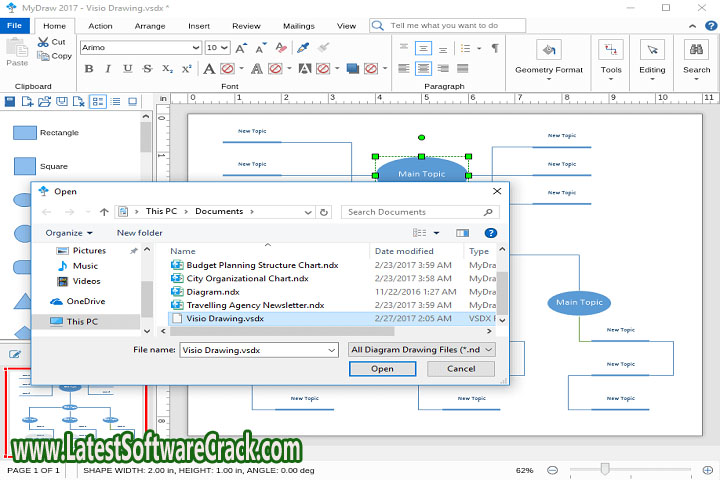Open the Arimo font name dropdown
The image size is (720, 480).
(x=196, y=47)
